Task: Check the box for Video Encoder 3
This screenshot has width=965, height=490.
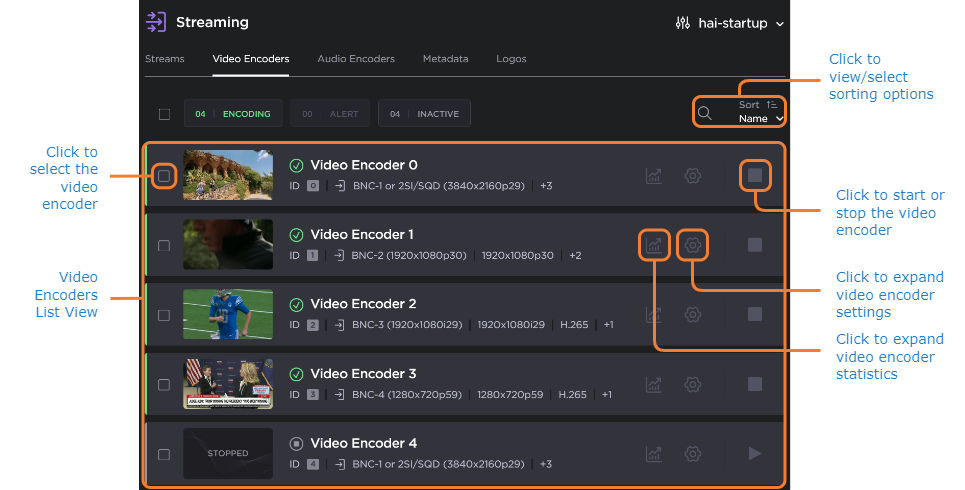Action: tap(164, 384)
